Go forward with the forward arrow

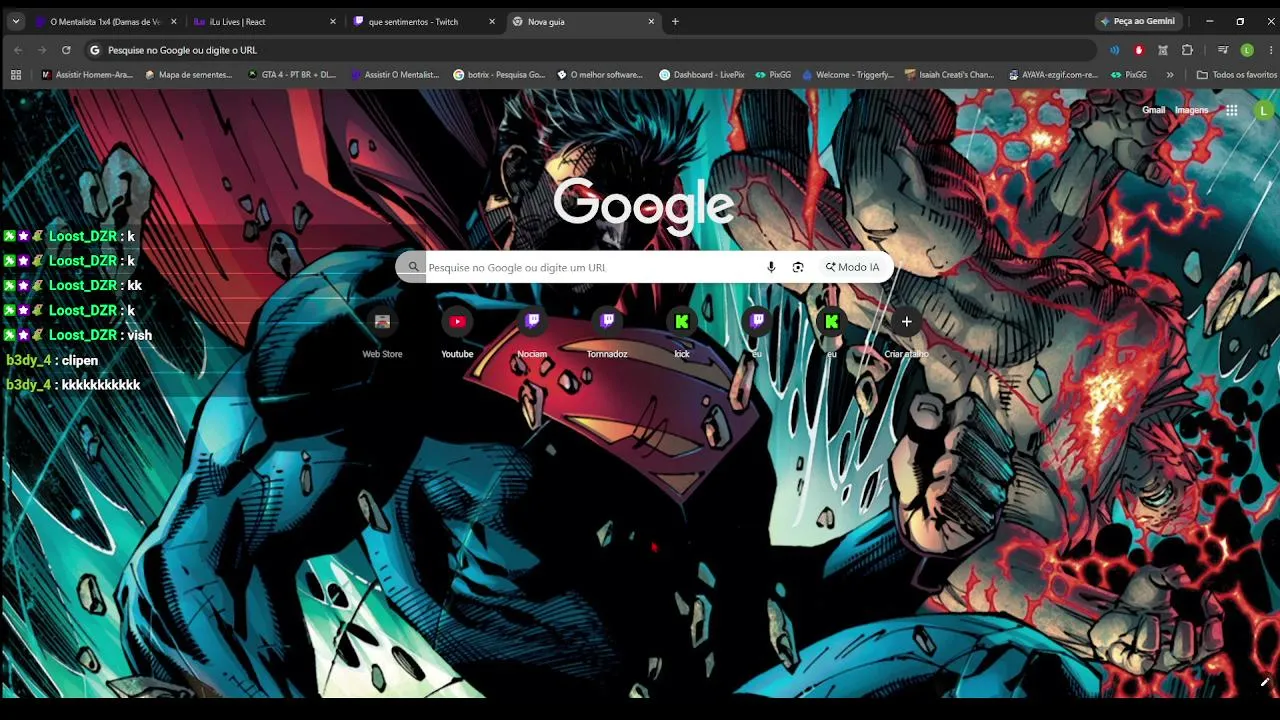(x=42, y=50)
